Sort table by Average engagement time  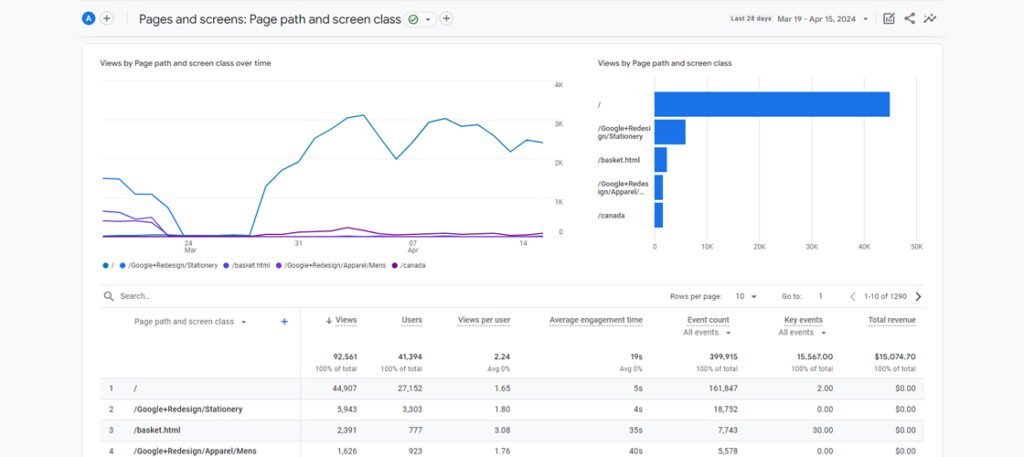(595, 320)
